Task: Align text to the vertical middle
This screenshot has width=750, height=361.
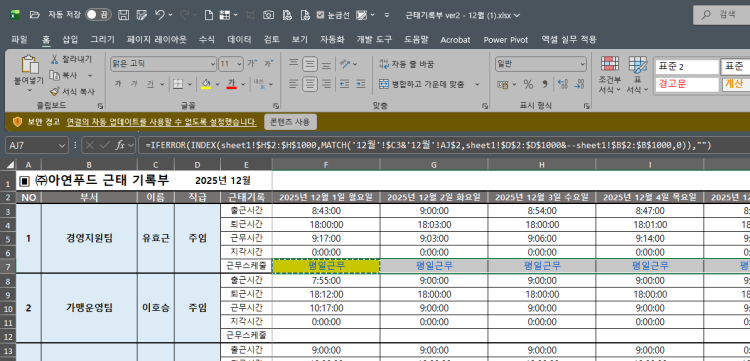Action: click(310, 64)
